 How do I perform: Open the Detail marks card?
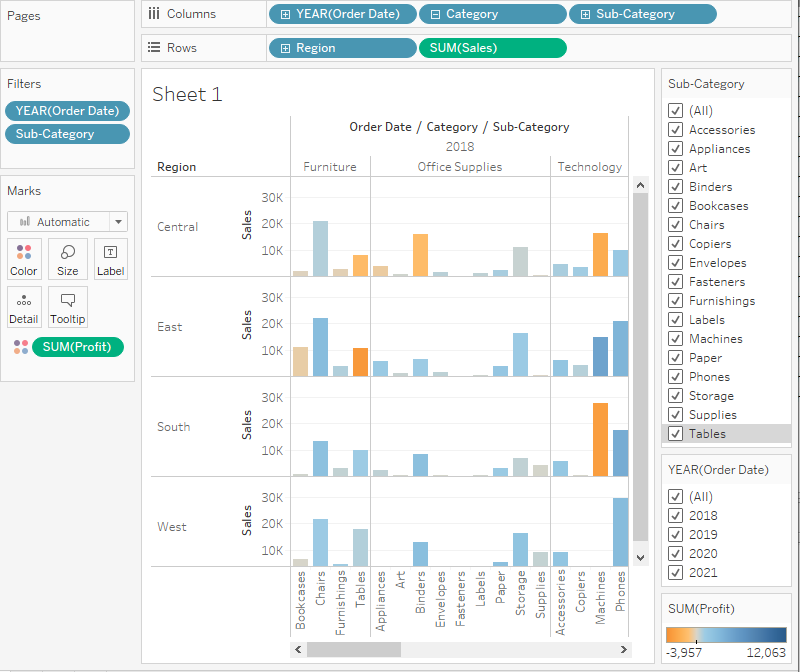click(24, 307)
